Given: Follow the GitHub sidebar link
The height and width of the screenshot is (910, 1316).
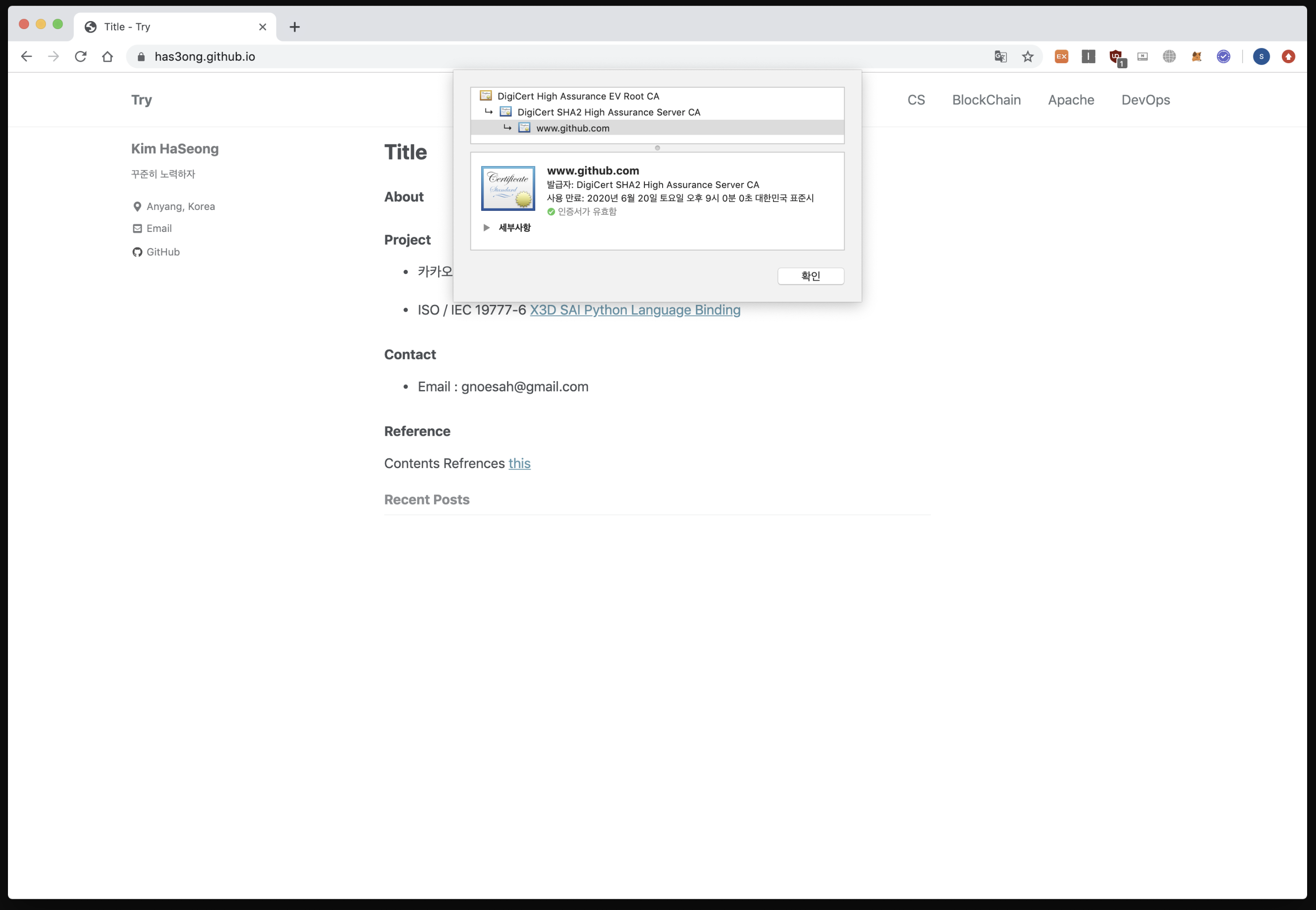Looking at the screenshot, I should (x=162, y=252).
